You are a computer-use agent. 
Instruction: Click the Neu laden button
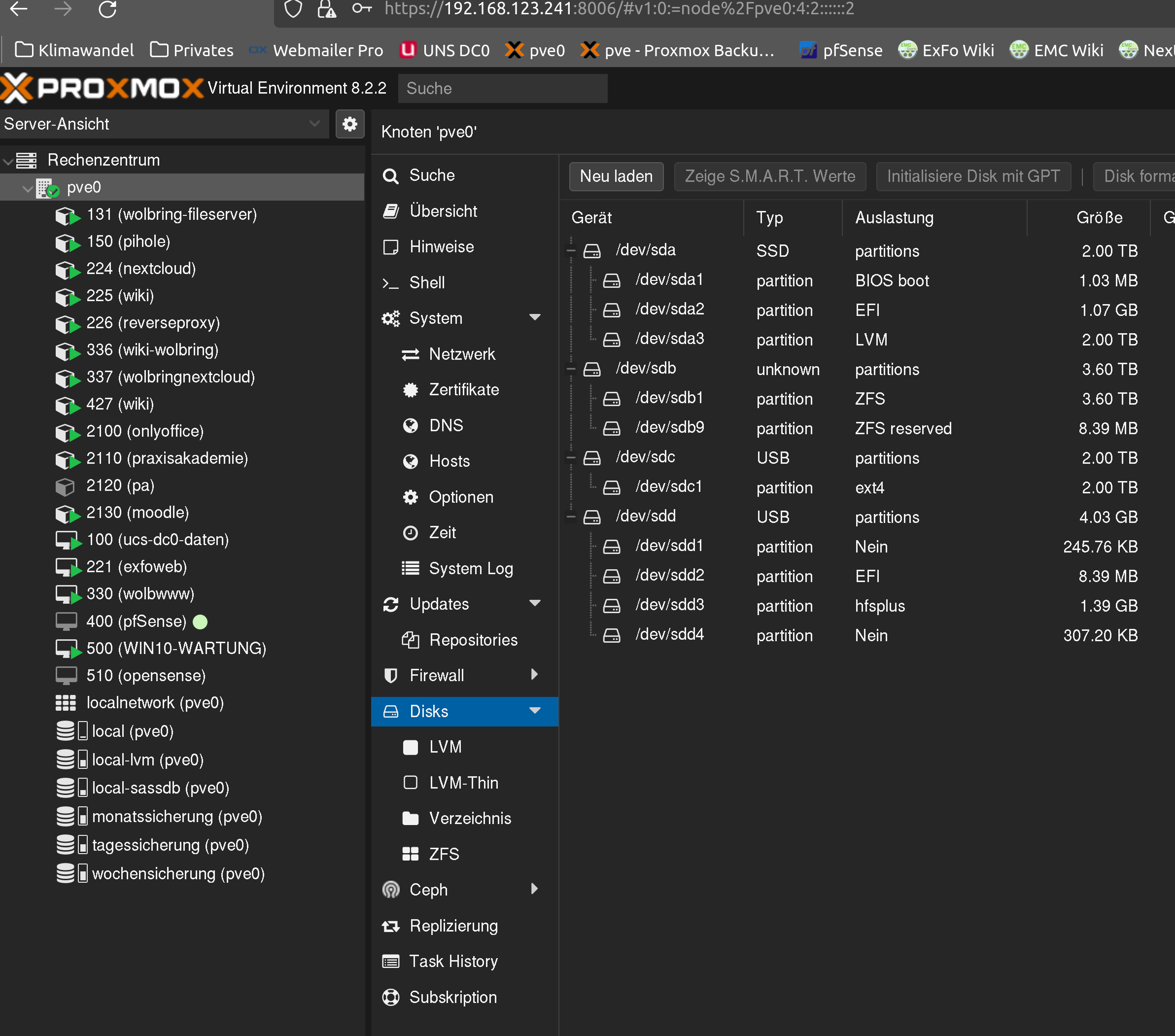[616, 176]
